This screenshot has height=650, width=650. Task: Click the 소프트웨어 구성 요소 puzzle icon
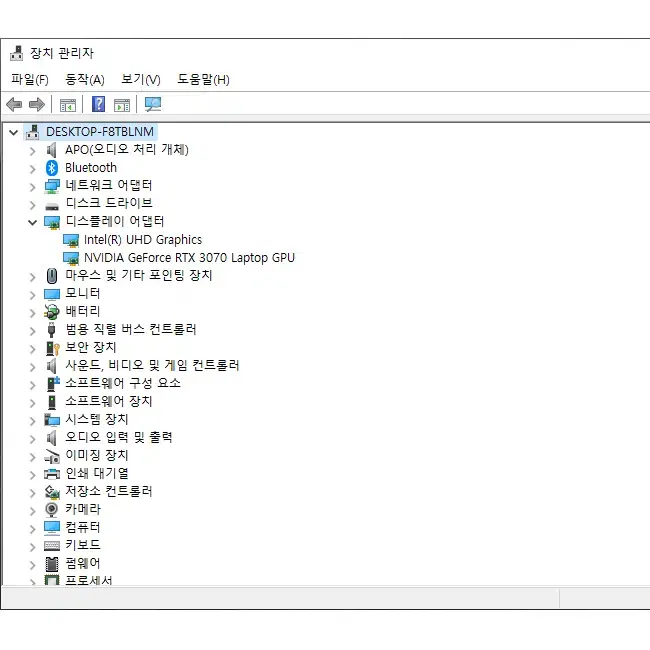(53, 384)
